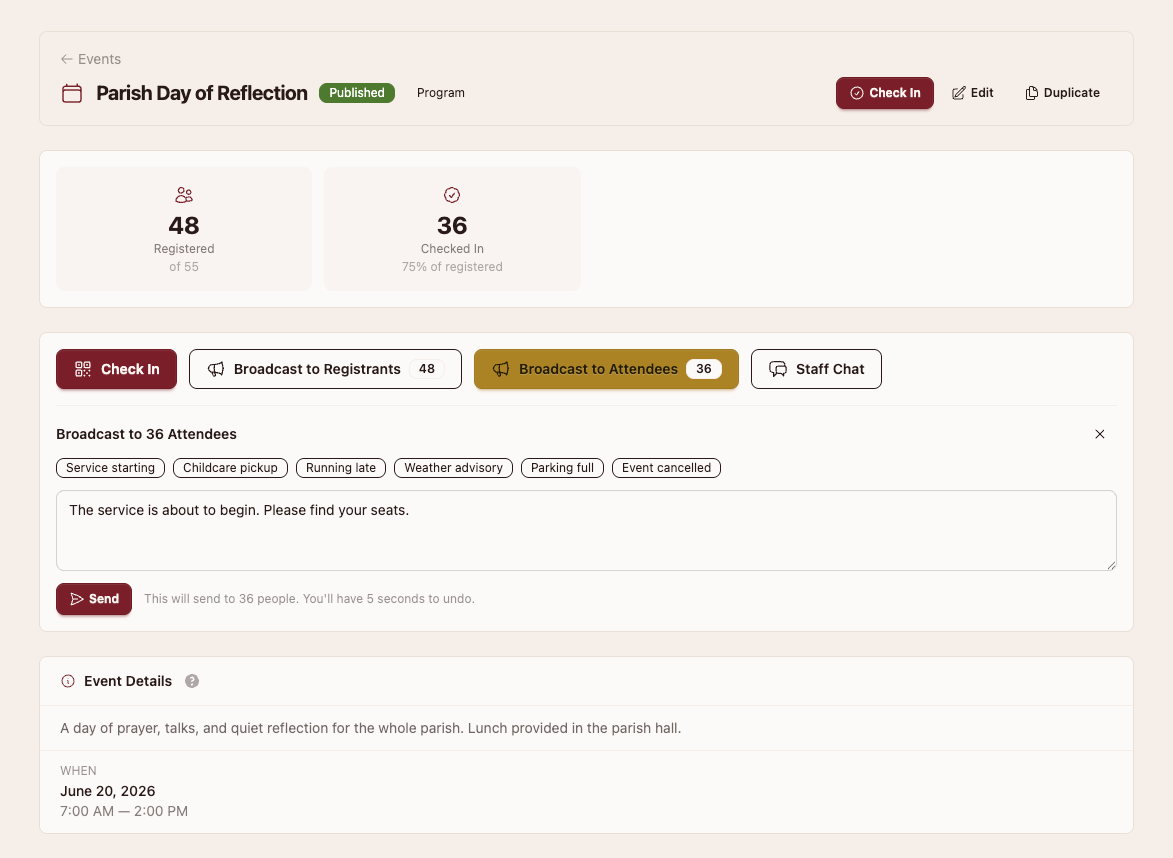The height and width of the screenshot is (858, 1173).
Task: Click the event description text
Action: (x=371, y=728)
